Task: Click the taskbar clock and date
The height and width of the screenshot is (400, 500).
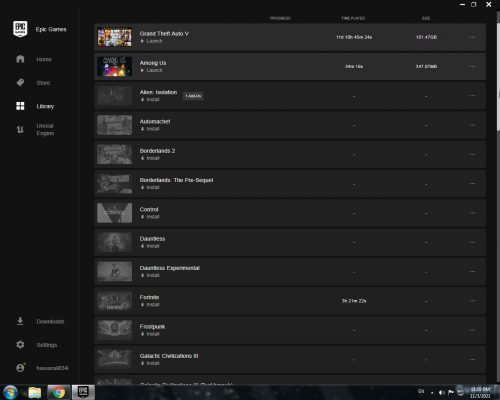Action: (x=480, y=392)
